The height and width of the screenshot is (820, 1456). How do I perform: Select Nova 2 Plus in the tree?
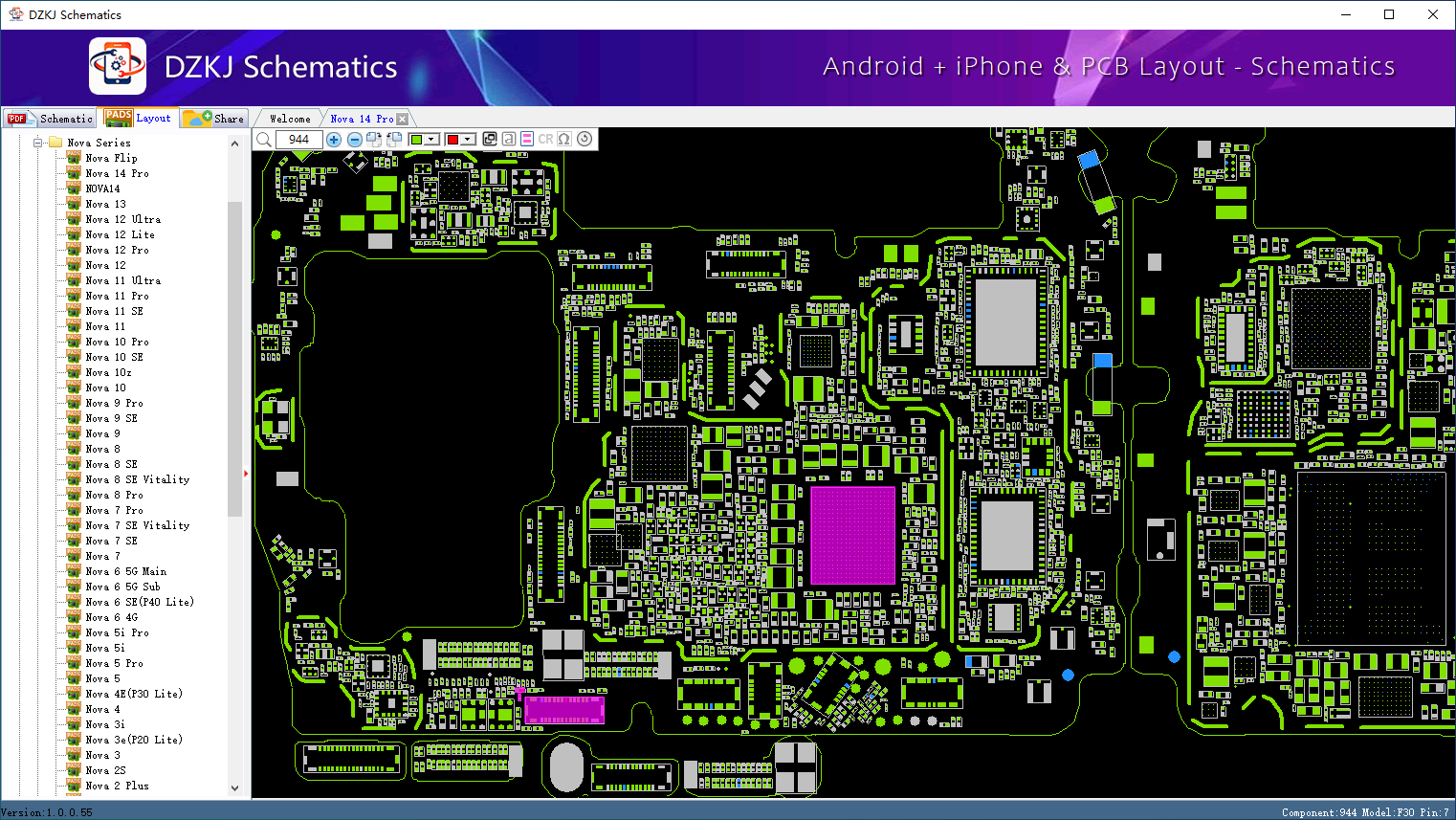click(x=117, y=786)
